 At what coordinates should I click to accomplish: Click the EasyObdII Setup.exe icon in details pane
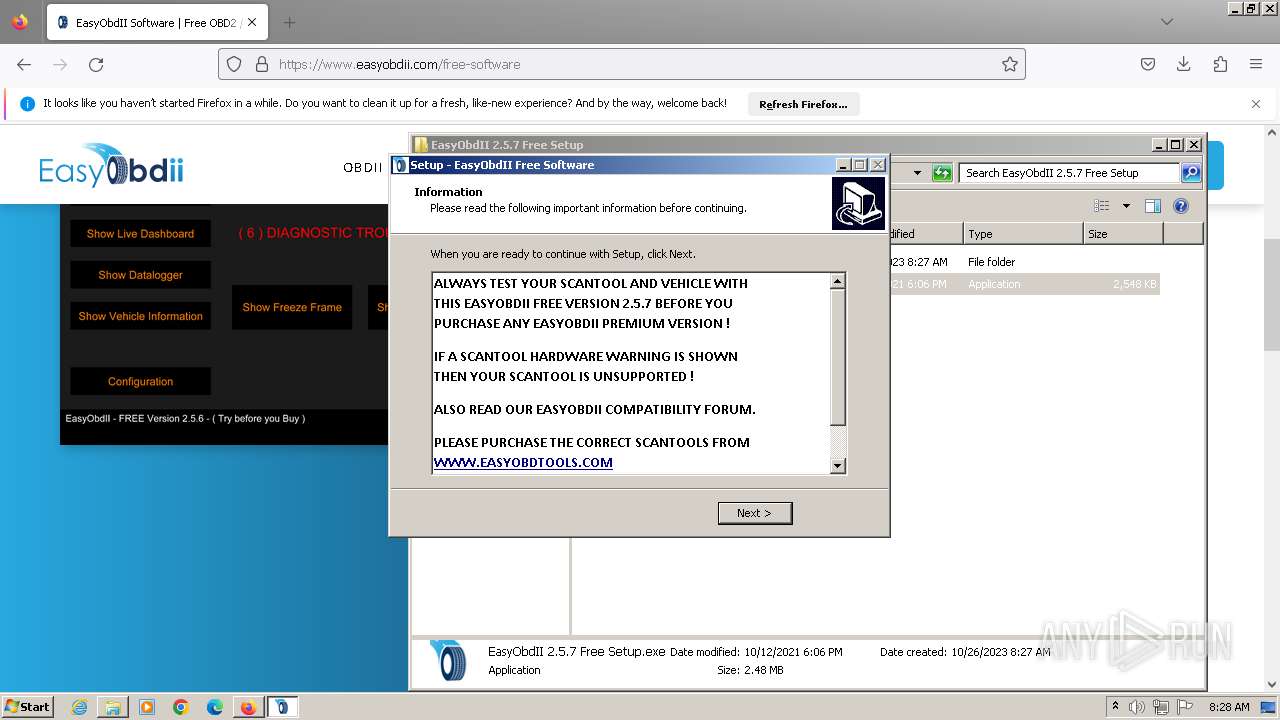point(447,660)
